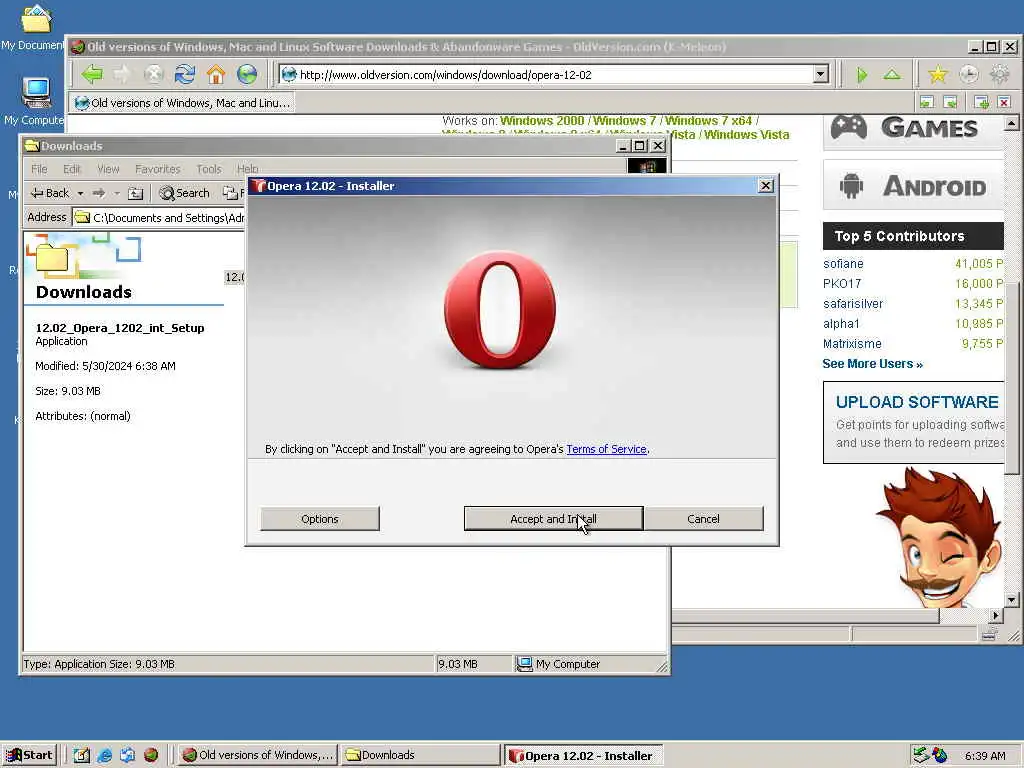Viewport: 1024px width, 768px height.
Task: Open contributor PKO17 profile
Action: click(x=842, y=283)
